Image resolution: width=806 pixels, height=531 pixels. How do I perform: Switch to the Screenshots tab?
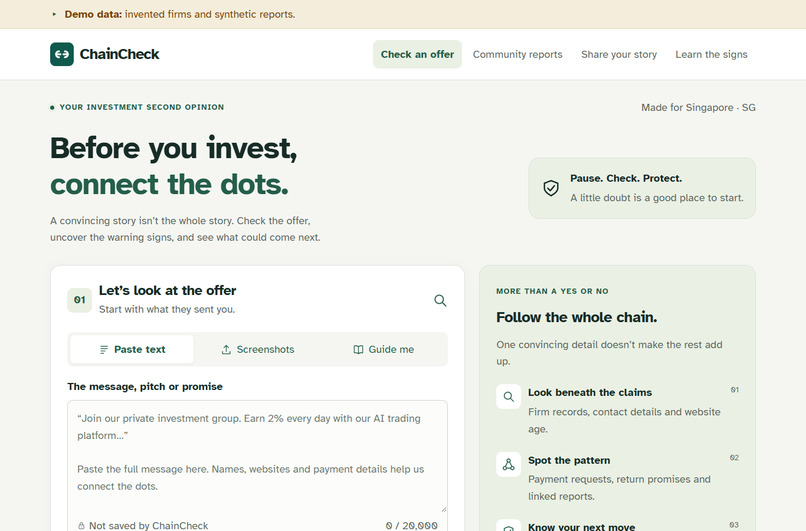pyautogui.click(x=258, y=350)
